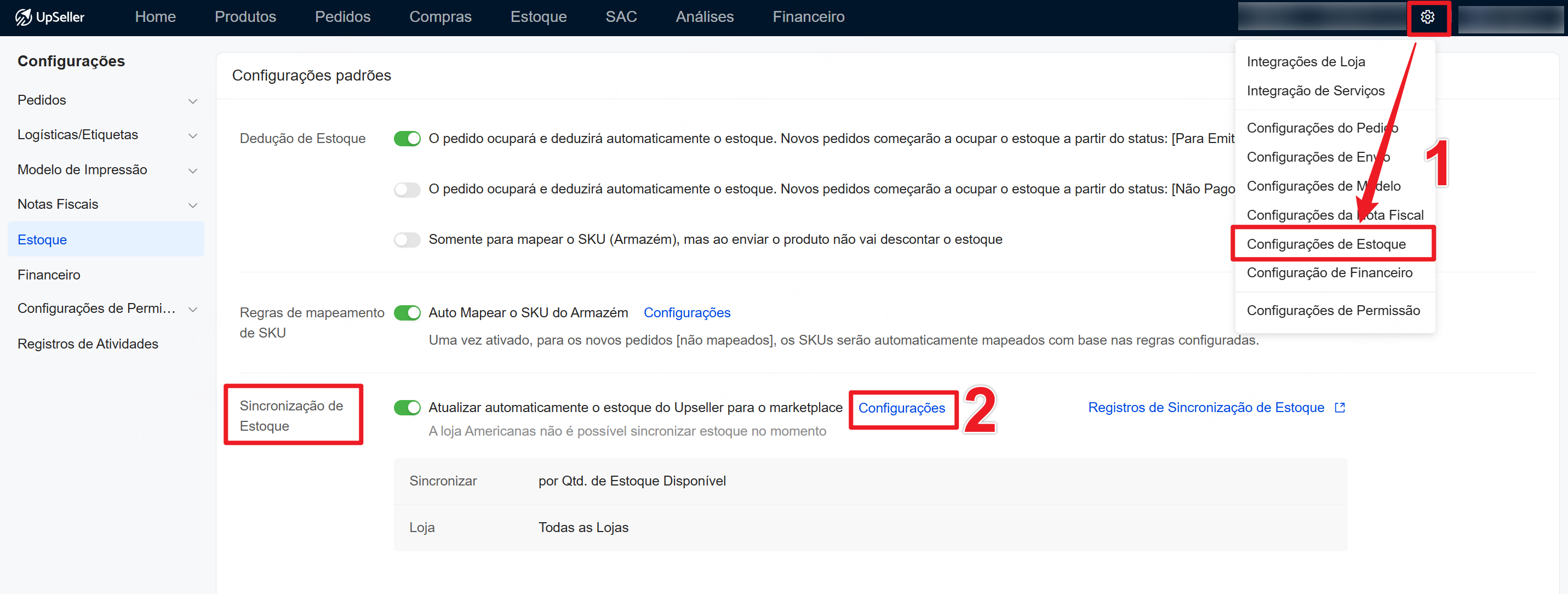Image resolution: width=1568 pixels, height=594 pixels.
Task: Click external link icon beside Registros de Sincronização
Action: (x=1339, y=408)
